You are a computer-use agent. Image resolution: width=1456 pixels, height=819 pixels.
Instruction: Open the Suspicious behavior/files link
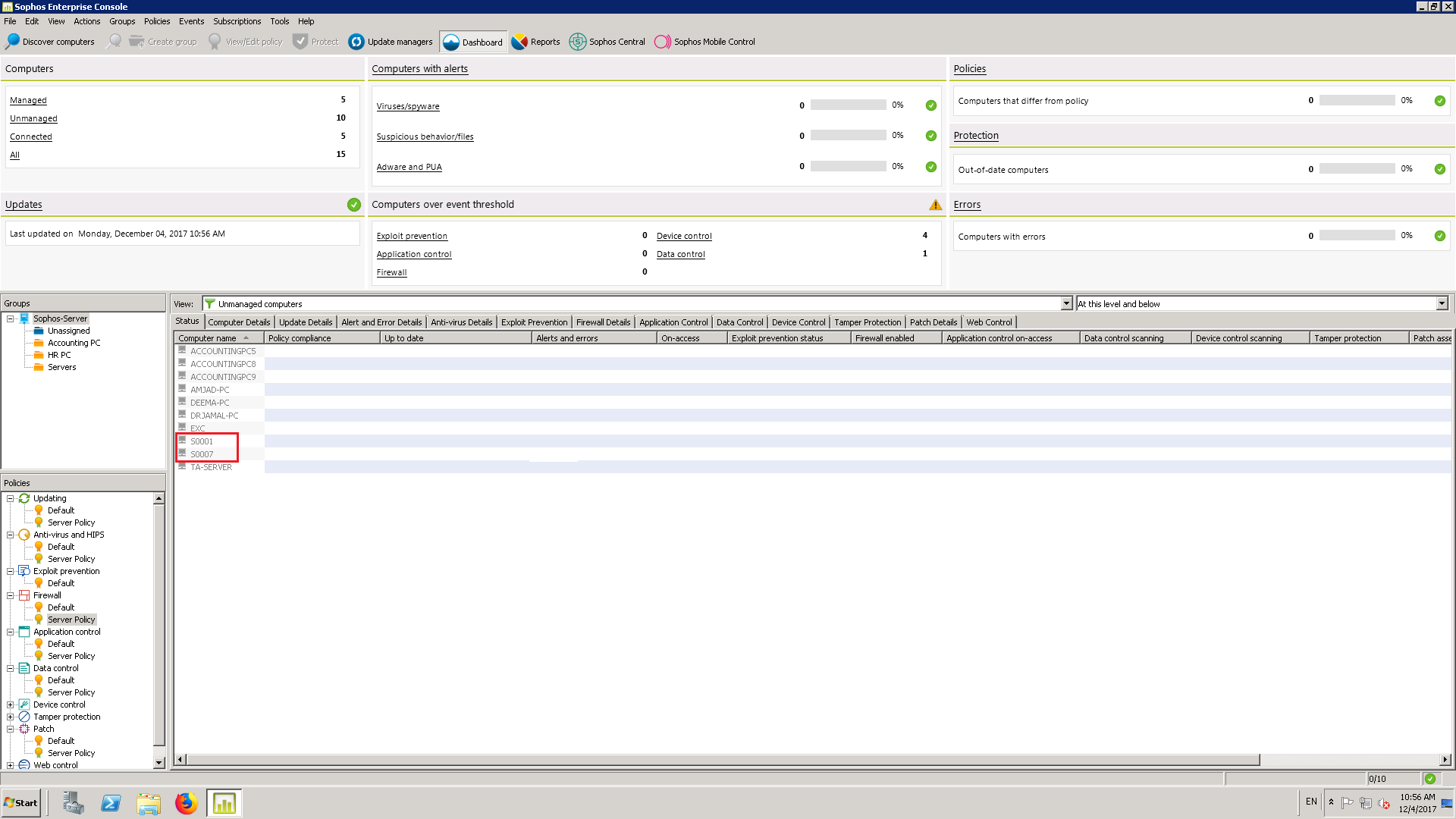[x=425, y=136]
